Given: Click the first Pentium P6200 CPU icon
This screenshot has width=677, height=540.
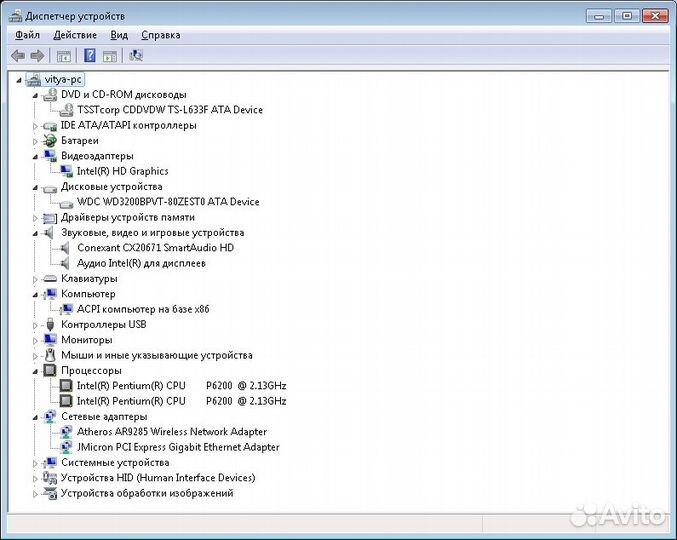Looking at the screenshot, I should 66,385.
